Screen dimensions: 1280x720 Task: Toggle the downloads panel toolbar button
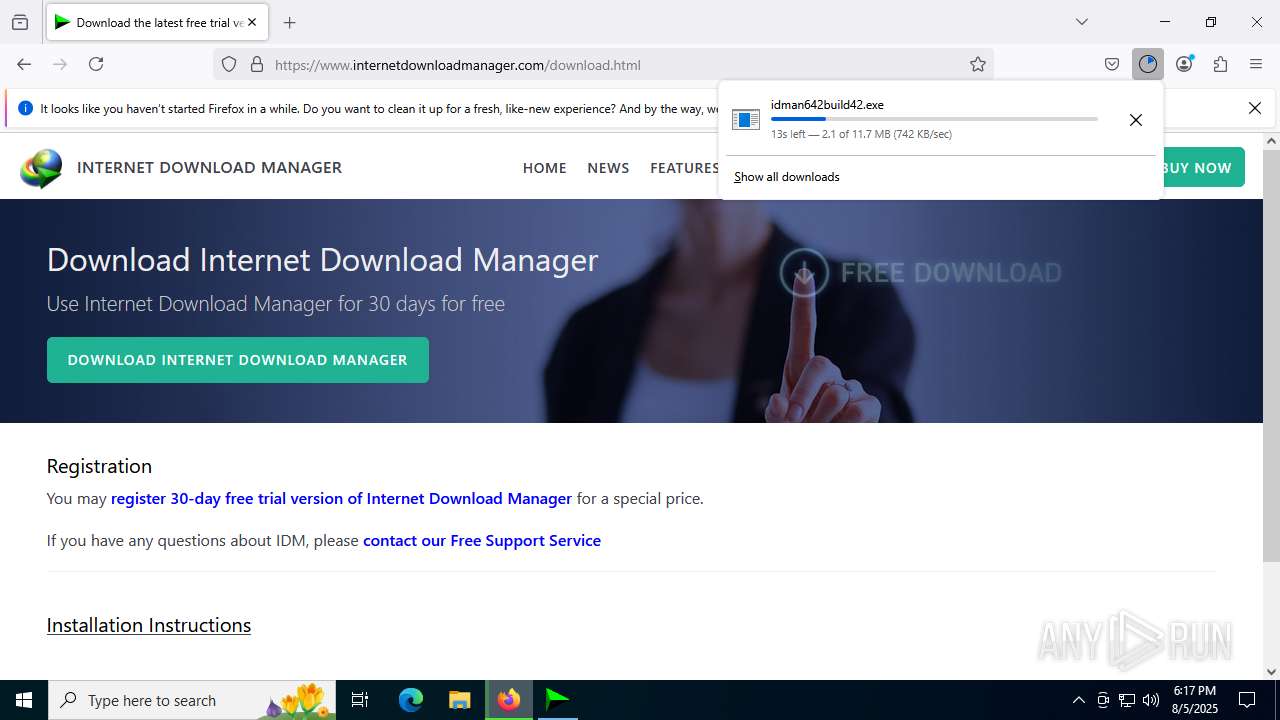point(1148,64)
